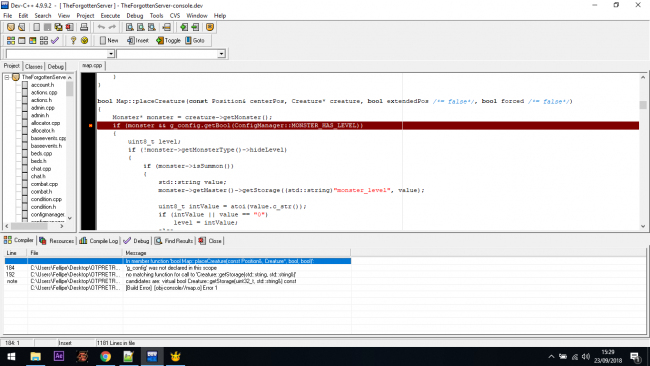This screenshot has height=366, width=650.
Task: Select the Build Error message row
Action: point(178,288)
